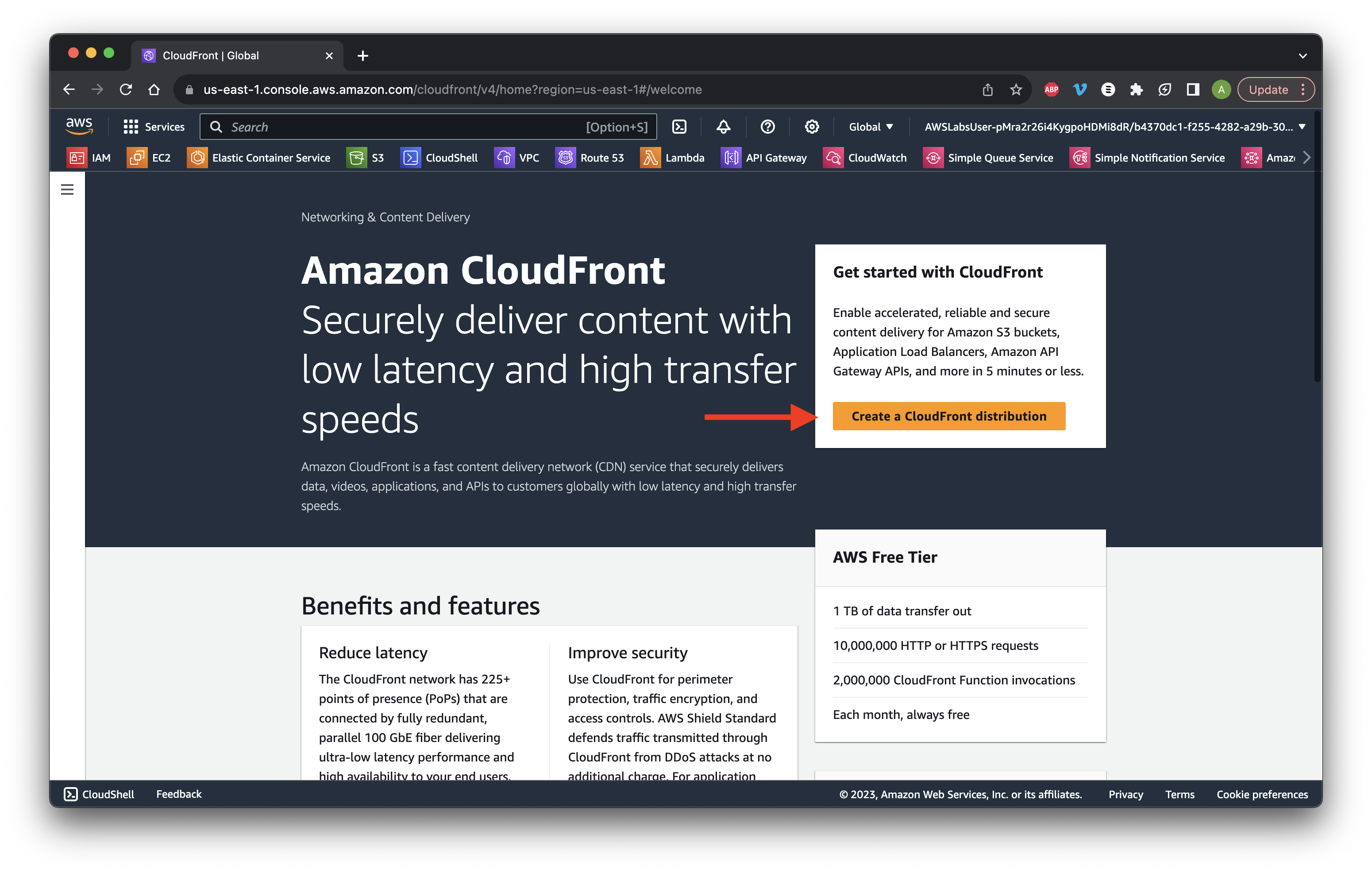Click the console Search field
Image resolution: width=1372 pixels, height=873 pixels.
[x=428, y=127]
